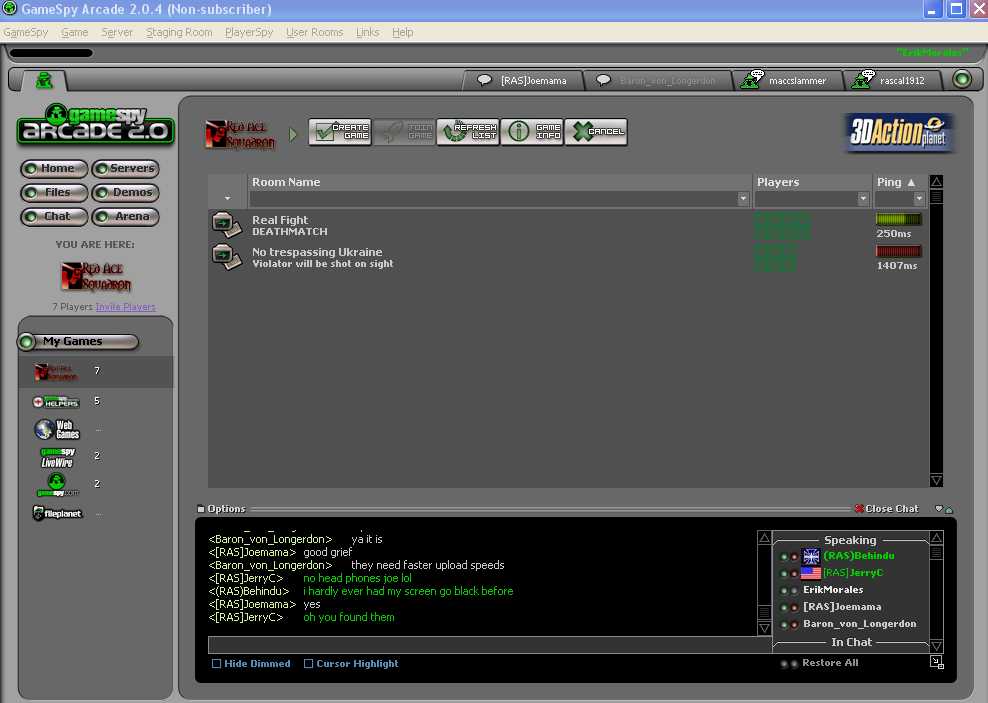Click the Refresh List toolbar button

468,132
